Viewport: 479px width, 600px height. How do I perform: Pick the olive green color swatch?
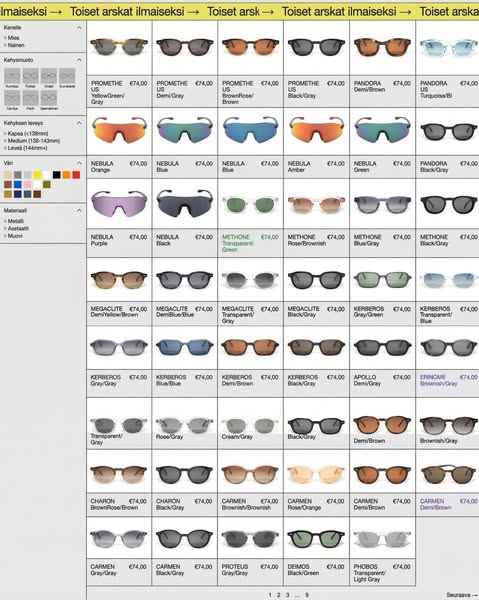(47, 184)
